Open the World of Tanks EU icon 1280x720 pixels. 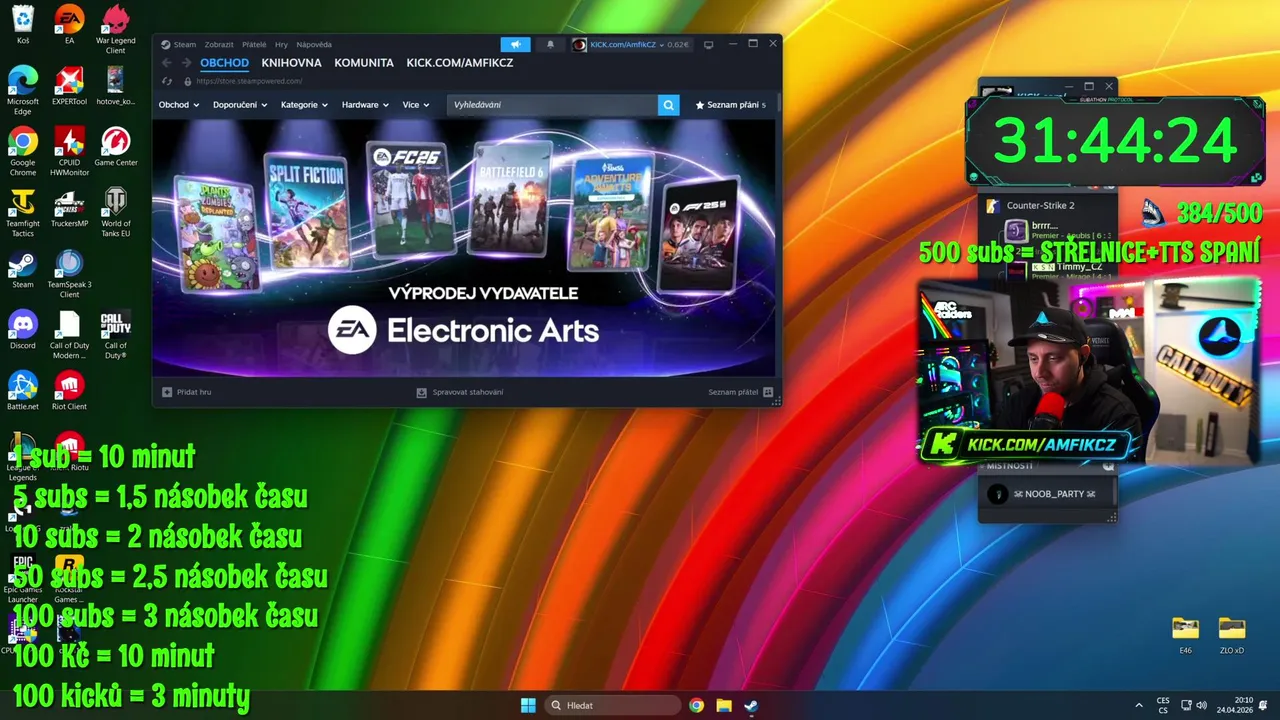pos(116,213)
